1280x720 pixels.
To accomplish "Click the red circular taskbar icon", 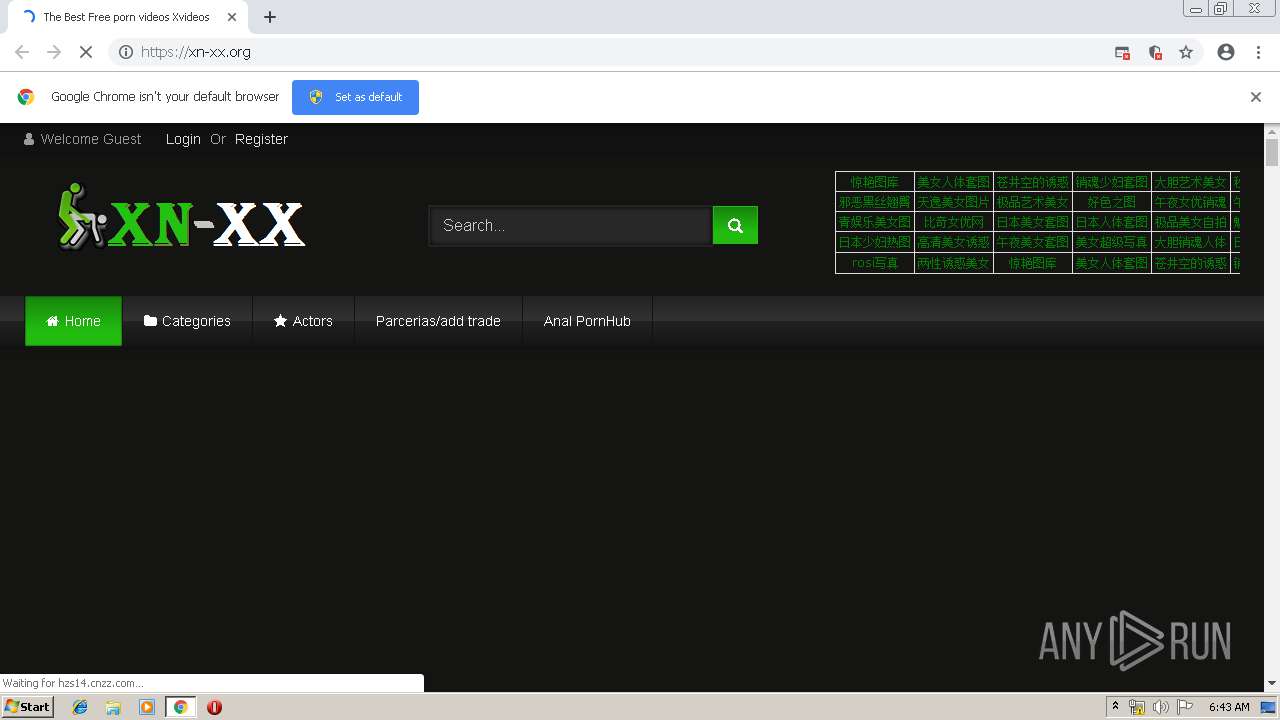I will (214, 707).
